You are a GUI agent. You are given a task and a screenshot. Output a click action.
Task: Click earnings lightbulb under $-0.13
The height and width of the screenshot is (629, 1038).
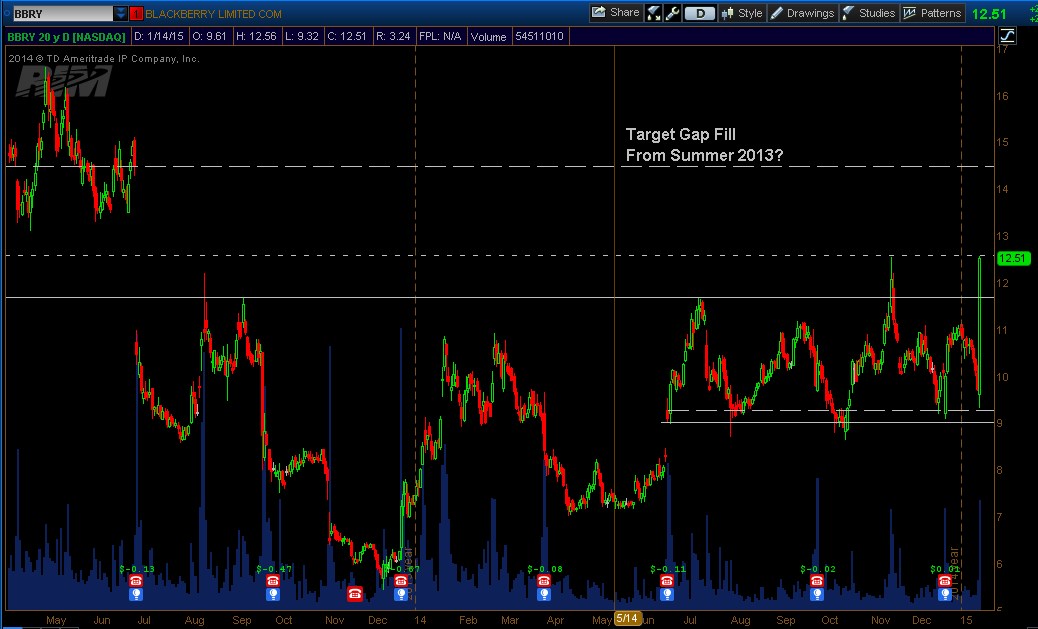pyautogui.click(x=136, y=594)
